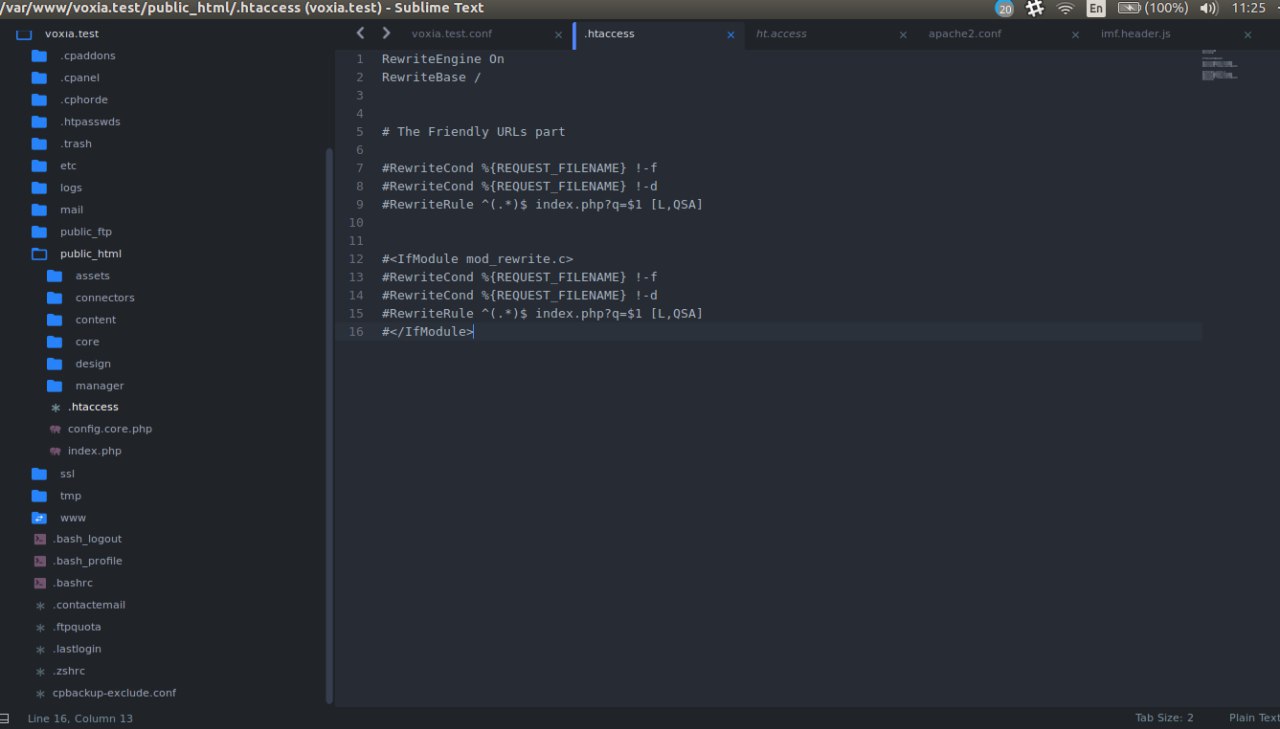1280x729 pixels.
Task: Go back with the left arrow
Action: (x=360, y=33)
